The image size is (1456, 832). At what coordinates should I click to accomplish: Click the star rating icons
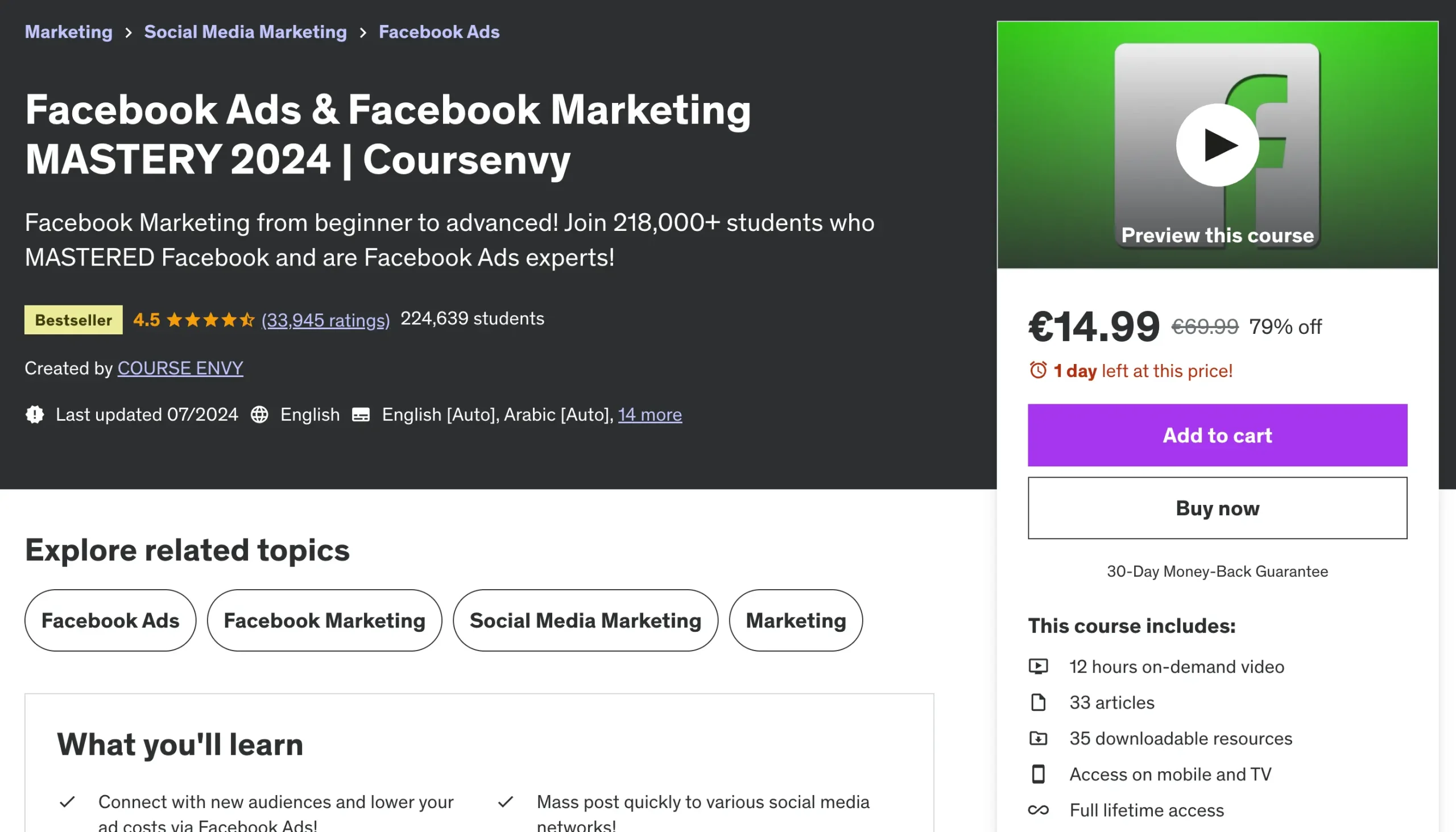tap(210, 320)
